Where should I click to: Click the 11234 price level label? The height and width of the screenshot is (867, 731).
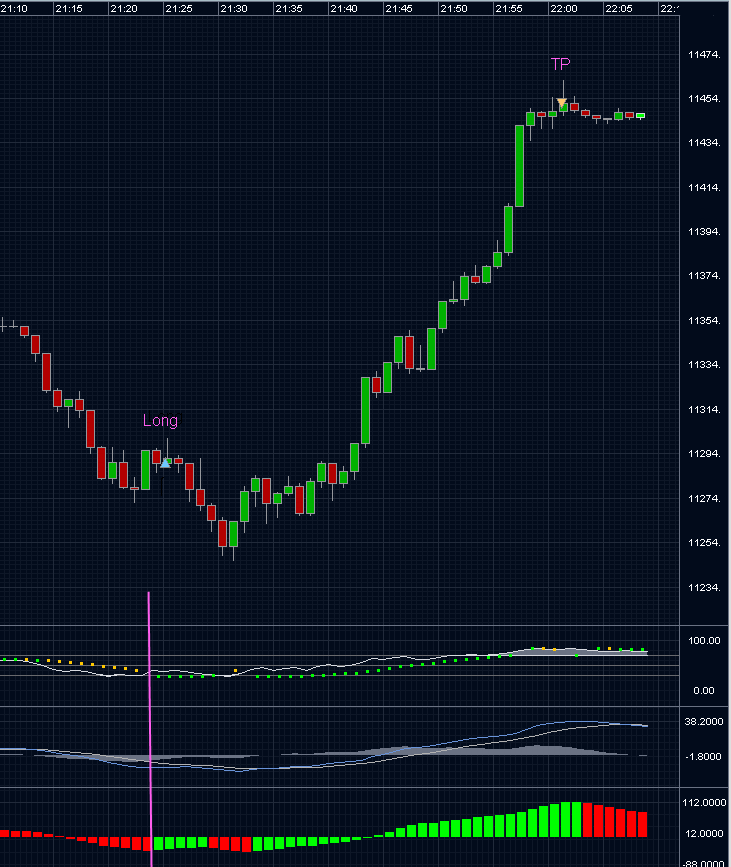704,588
